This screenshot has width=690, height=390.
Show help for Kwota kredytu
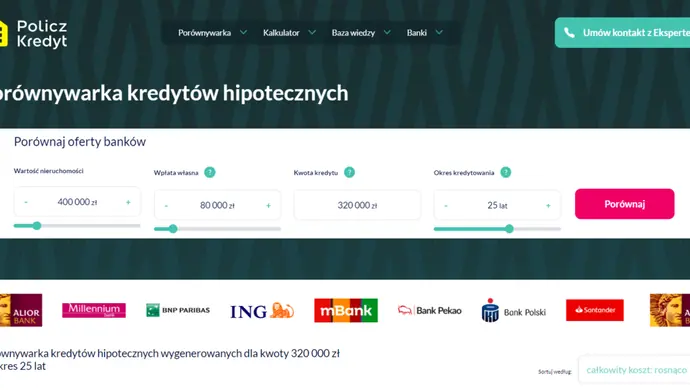coord(349,172)
